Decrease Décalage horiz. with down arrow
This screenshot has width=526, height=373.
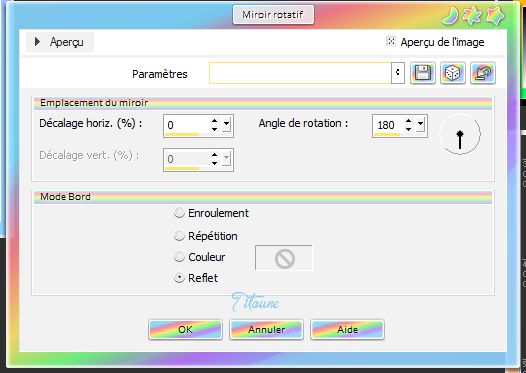point(214,129)
